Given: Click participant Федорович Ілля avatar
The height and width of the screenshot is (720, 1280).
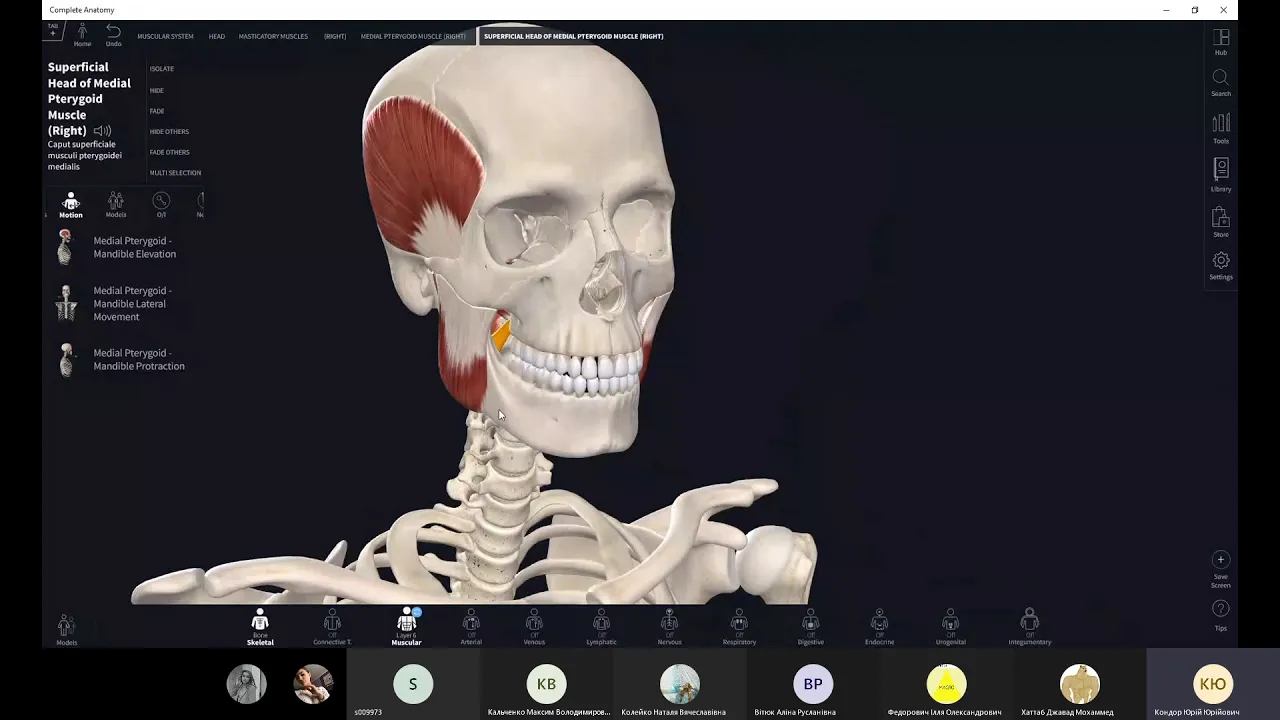Looking at the screenshot, I should tap(946, 684).
